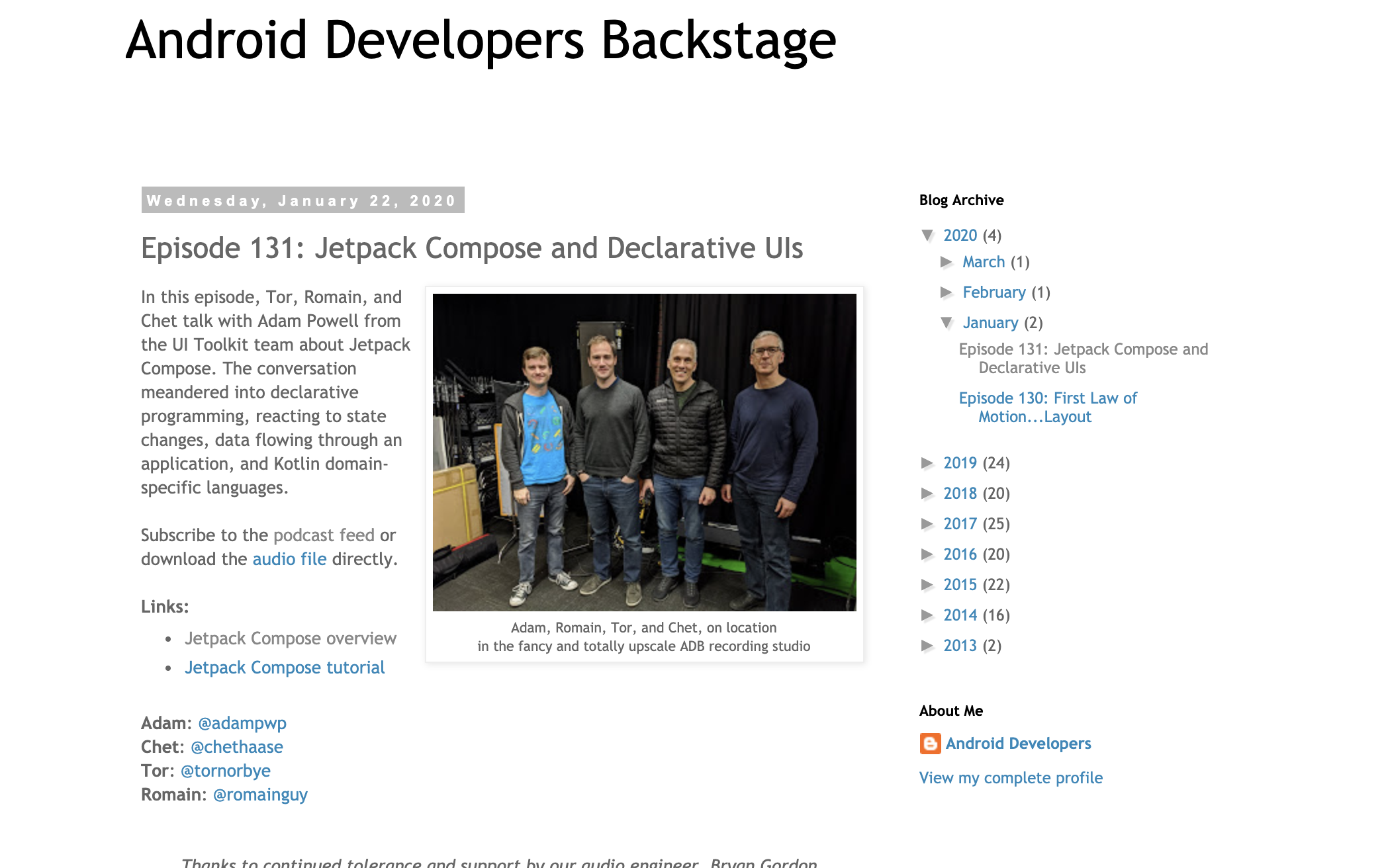Download the audio file link
This screenshot has width=1386, height=868.
tap(289, 559)
